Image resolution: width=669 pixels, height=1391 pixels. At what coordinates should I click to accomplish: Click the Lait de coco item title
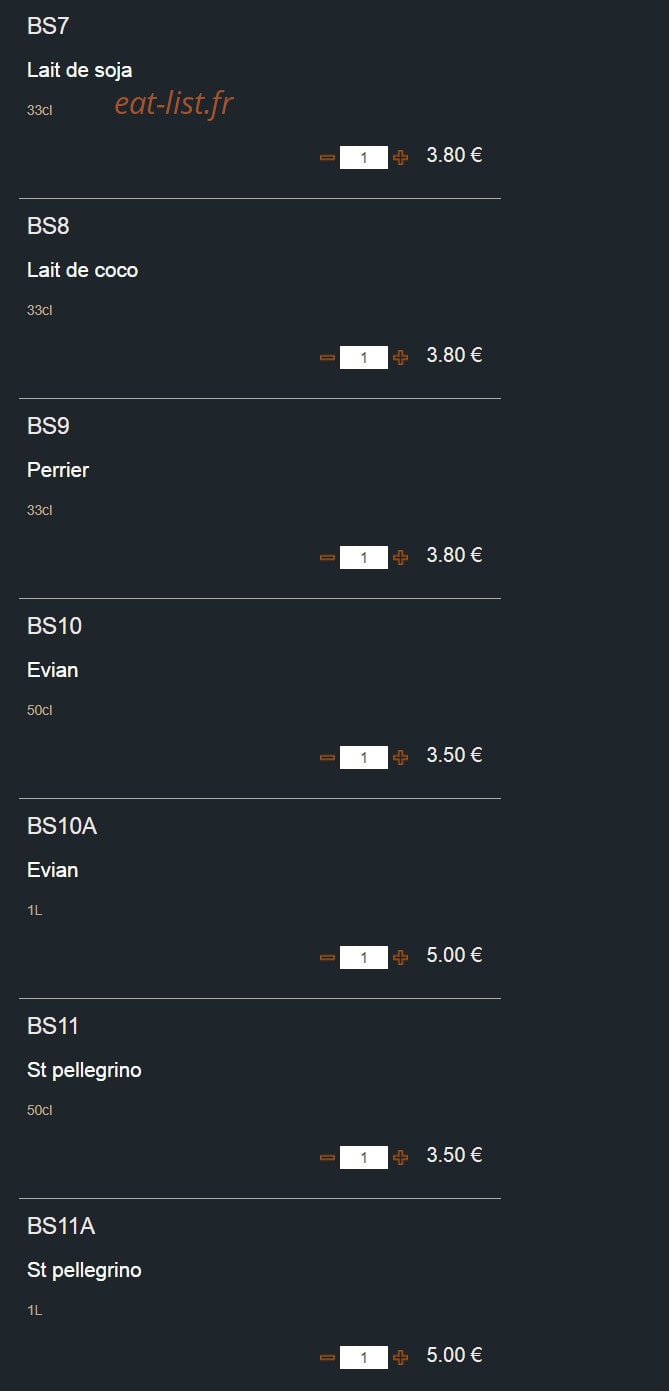click(x=82, y=270)
